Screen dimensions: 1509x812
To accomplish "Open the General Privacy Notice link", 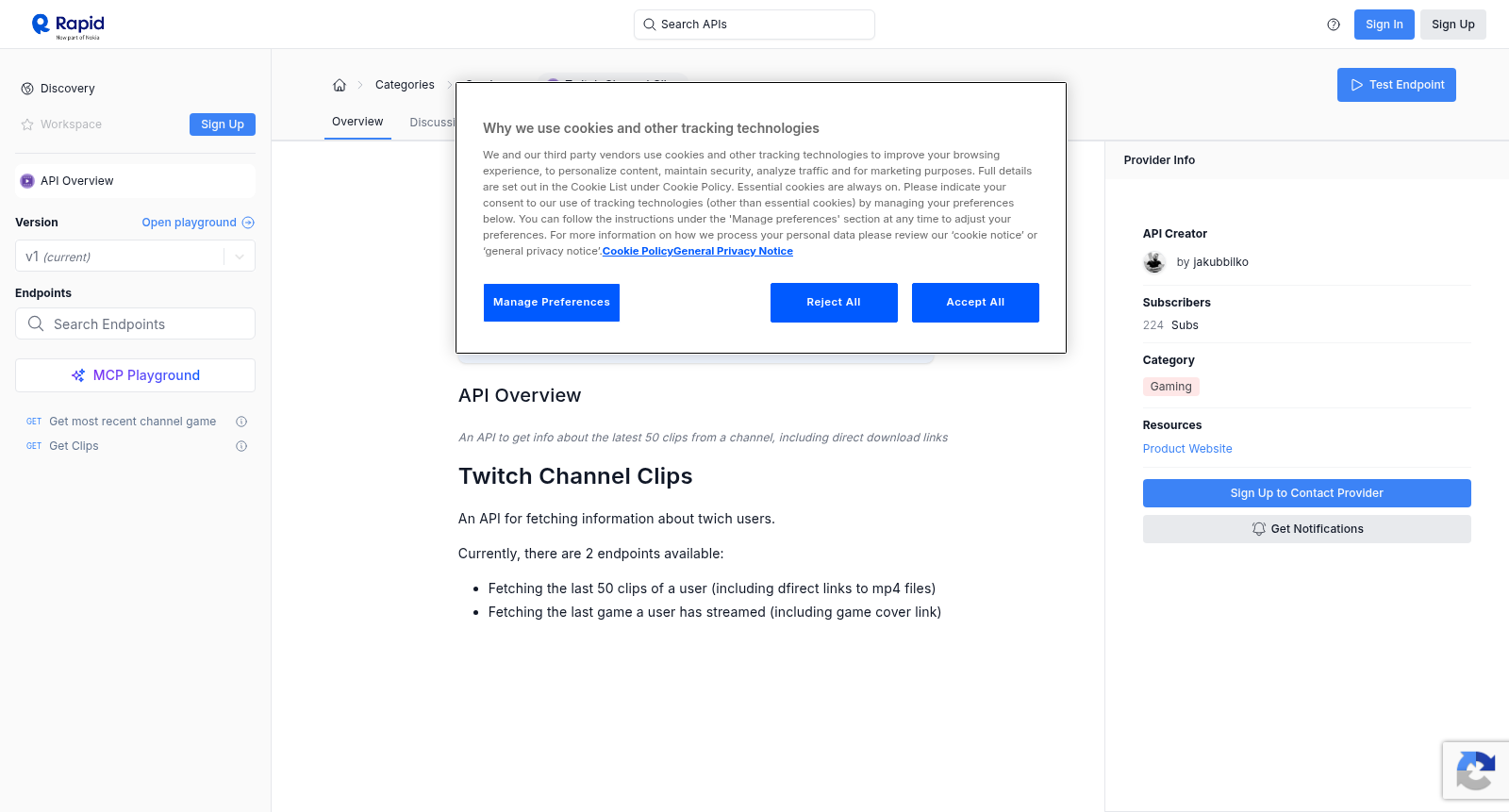I will (x=733, y=251).
